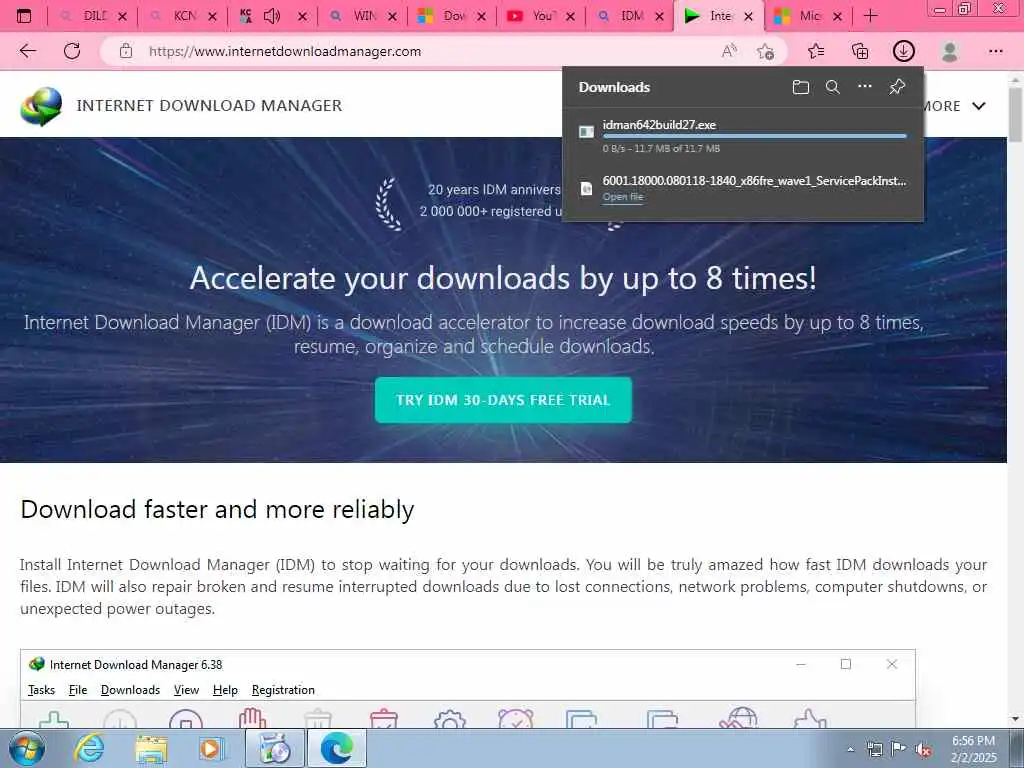The width and height of the screenshot is (1024, 768).
Task: Open Windows Media Player taskbar icon
Action: click(x=211, y=748)
